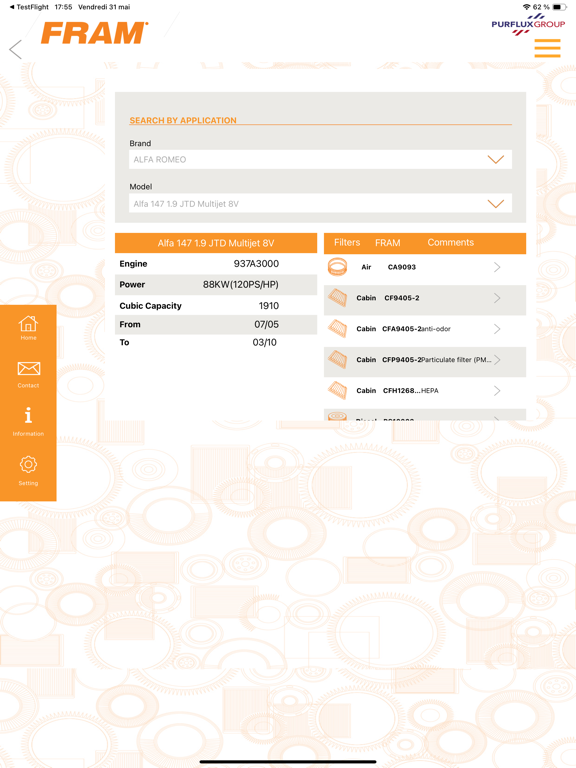Click the Comments column header

point(451,242)
